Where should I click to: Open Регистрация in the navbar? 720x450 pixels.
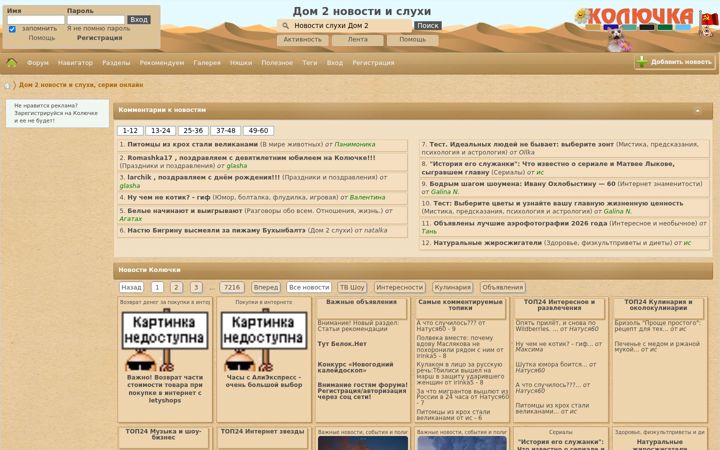tap(373, 62)
